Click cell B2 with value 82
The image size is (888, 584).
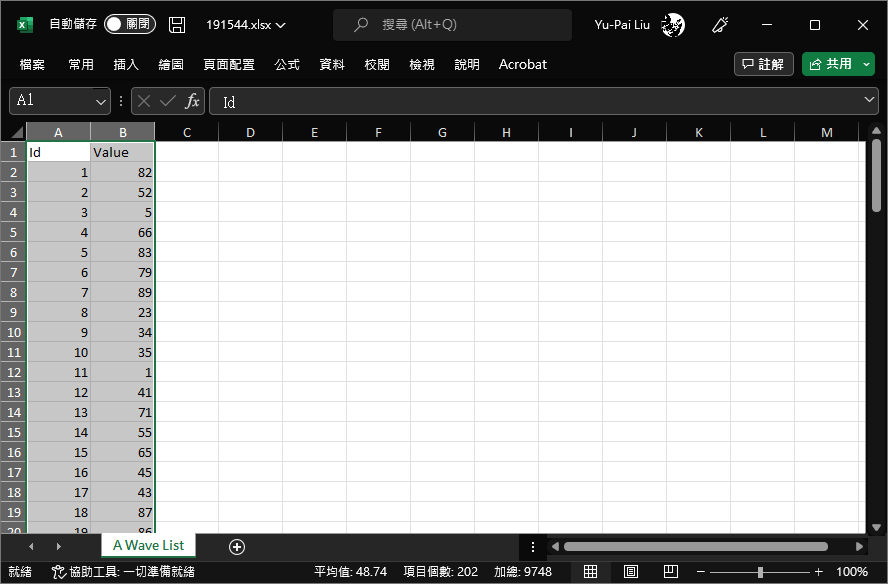pyautogui.click(x=122, y=172)
